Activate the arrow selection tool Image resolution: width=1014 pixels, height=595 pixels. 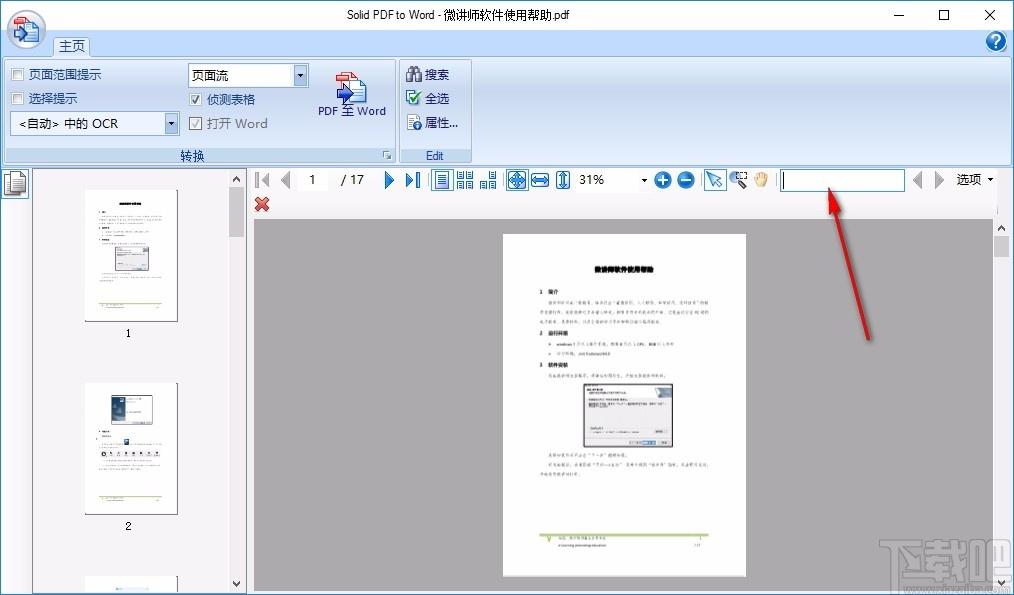point(714,180)
